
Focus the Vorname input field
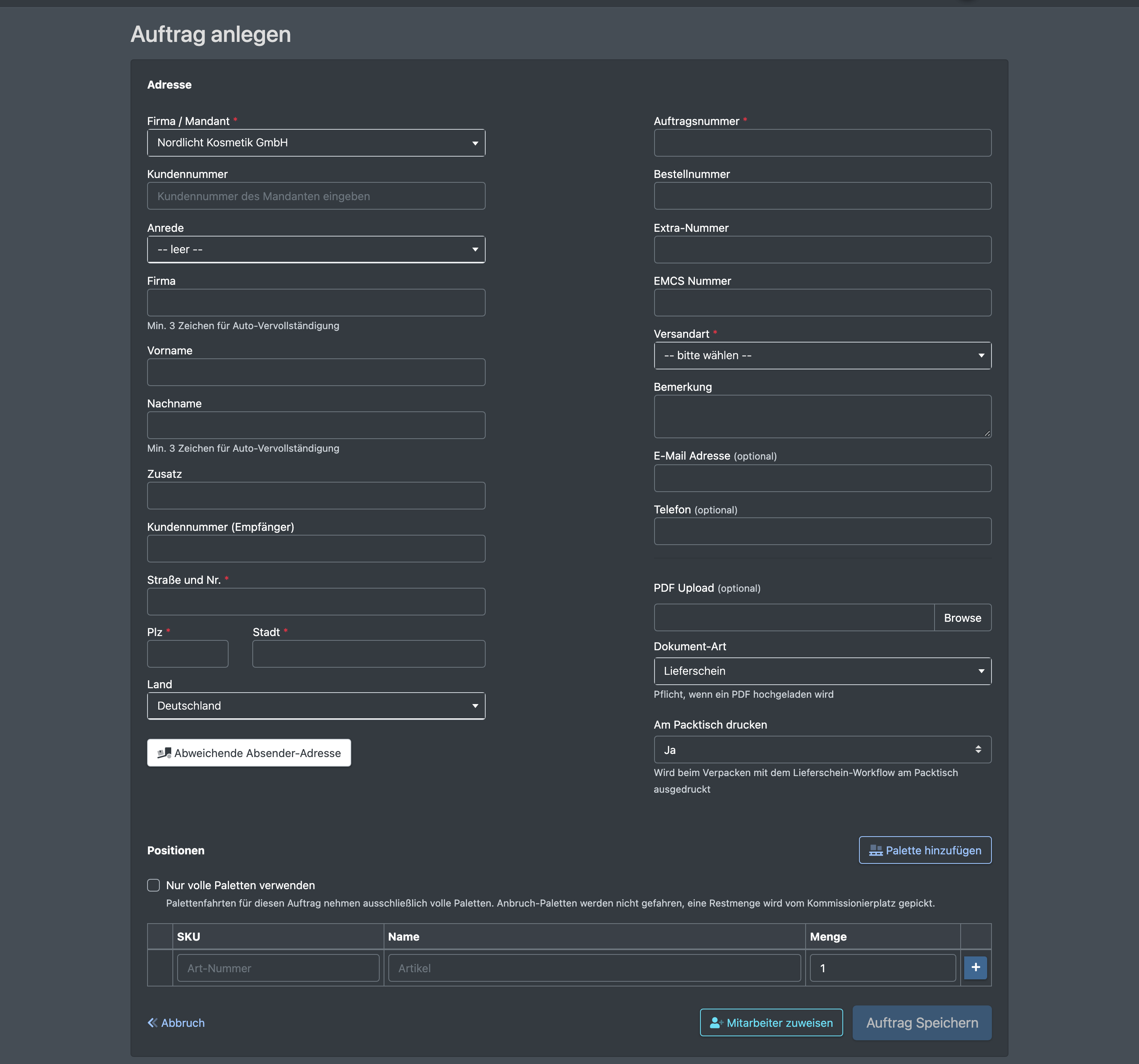pyautogui.click(x=316, y=373)
